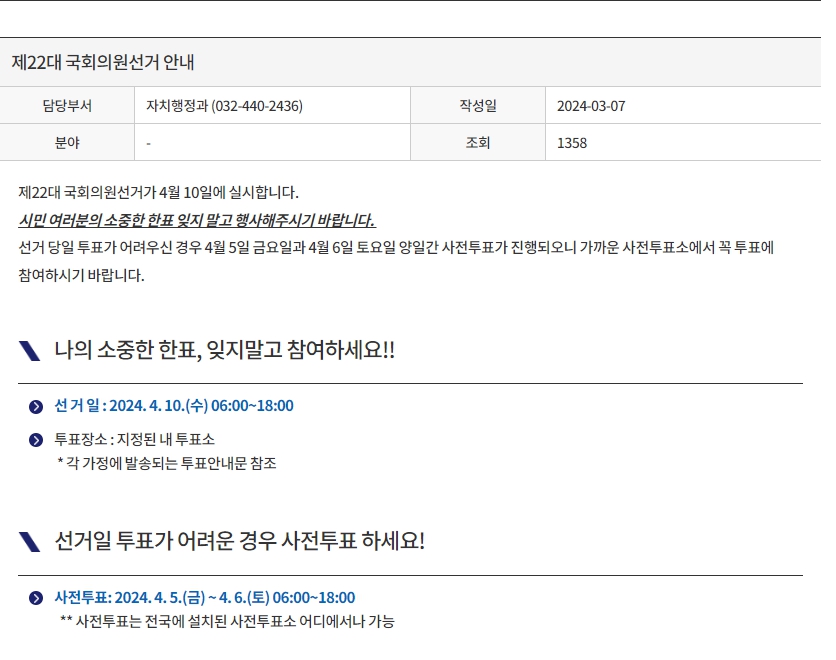The image size is (836, 660).
Task: Click the note '각 가정에 발송되는 투표안내문 참조'
Action: [167, 463]
